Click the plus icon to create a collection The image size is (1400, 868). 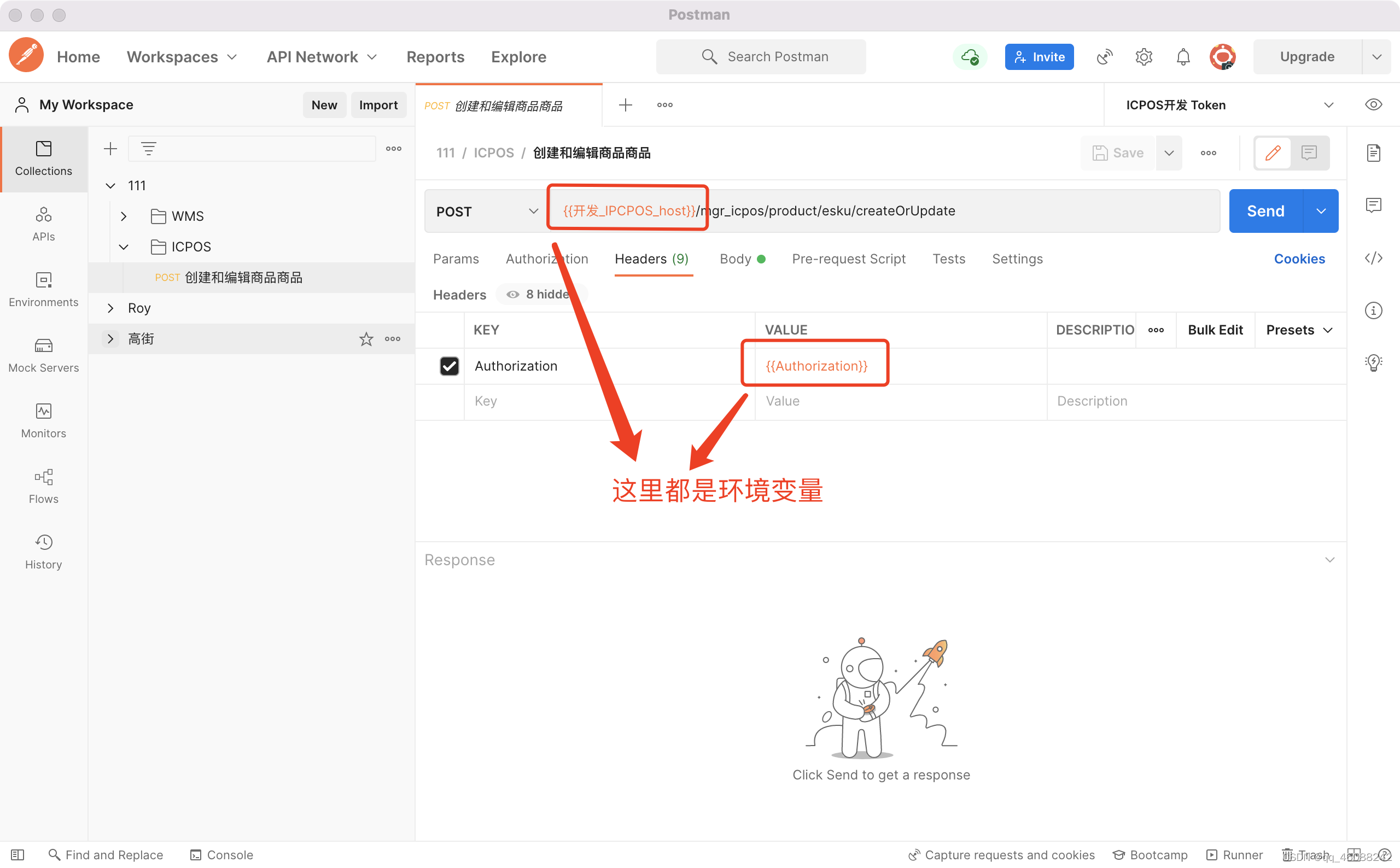click(110, 149)
